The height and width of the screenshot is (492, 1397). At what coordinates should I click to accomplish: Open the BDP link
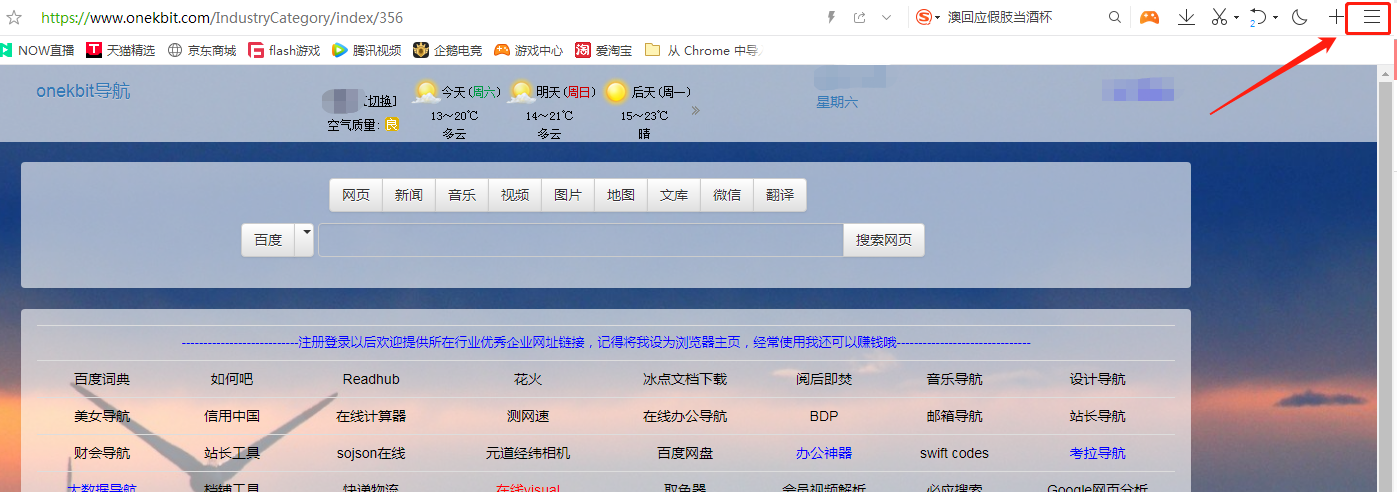(x=824, y=416)
